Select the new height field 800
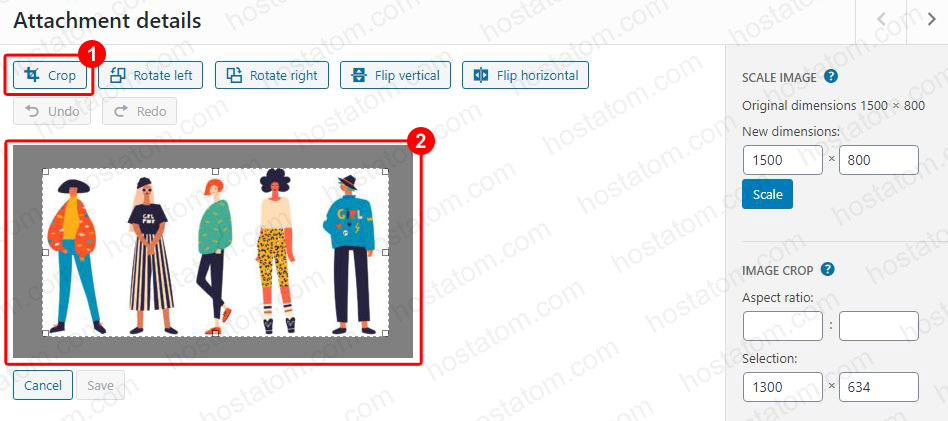Viewport: 948px width, 421px height. (878, 160)
